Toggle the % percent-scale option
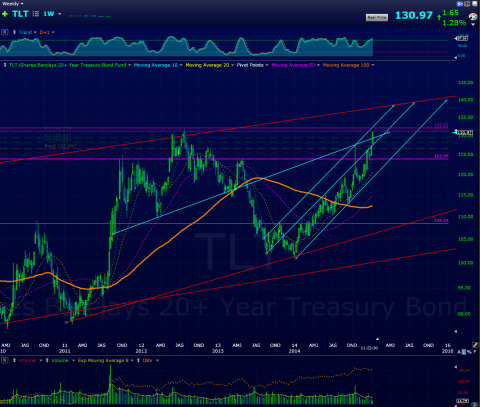Viewport: 480px width, 407px height. pos(469,352)
